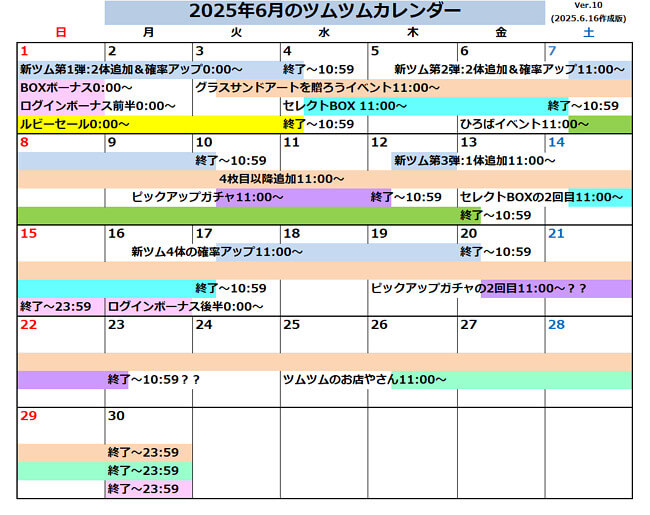Select the green ひろばイベント11:00～ event
This screenshot has height=515, width=650.
pyautogui.click(x=524, y=124)
